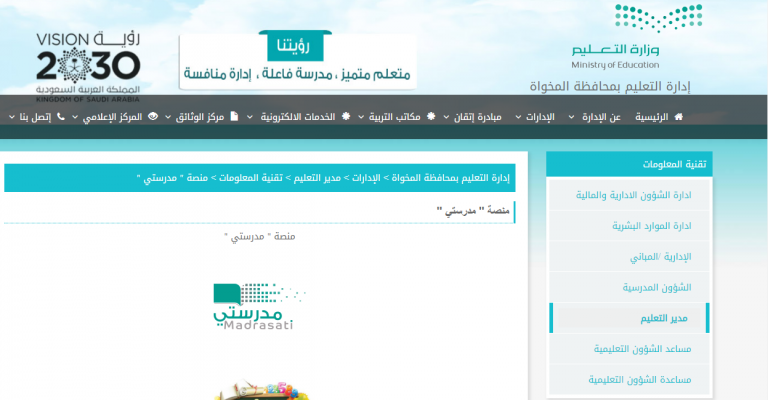Screen dimensions: 768x400
Task: Click breadcrumb إدارة التعليم بمحافظة المخواة
Action: click(451, 178)
